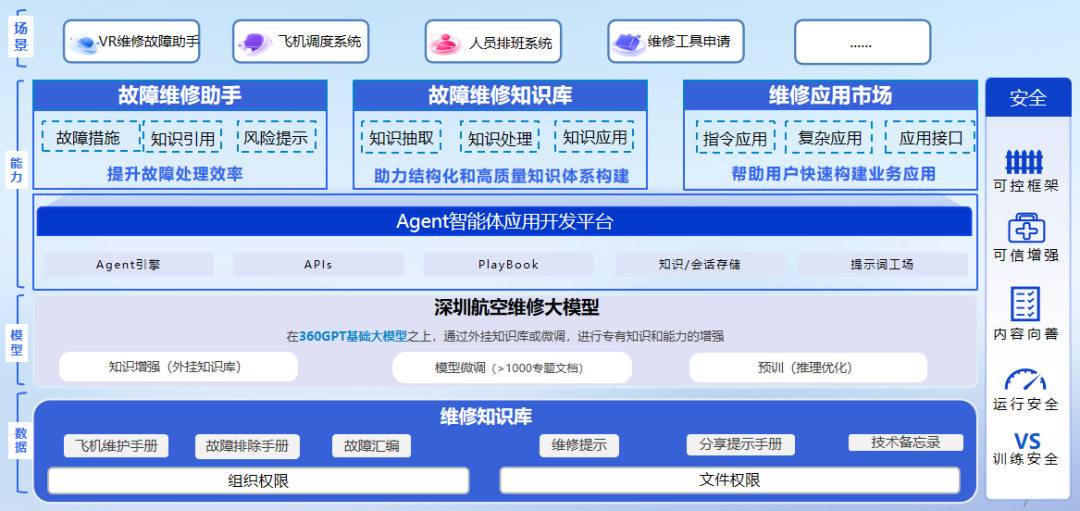Click the 应用接口 dashed box
1080x511 pixels.
click(x=930, y=137)
